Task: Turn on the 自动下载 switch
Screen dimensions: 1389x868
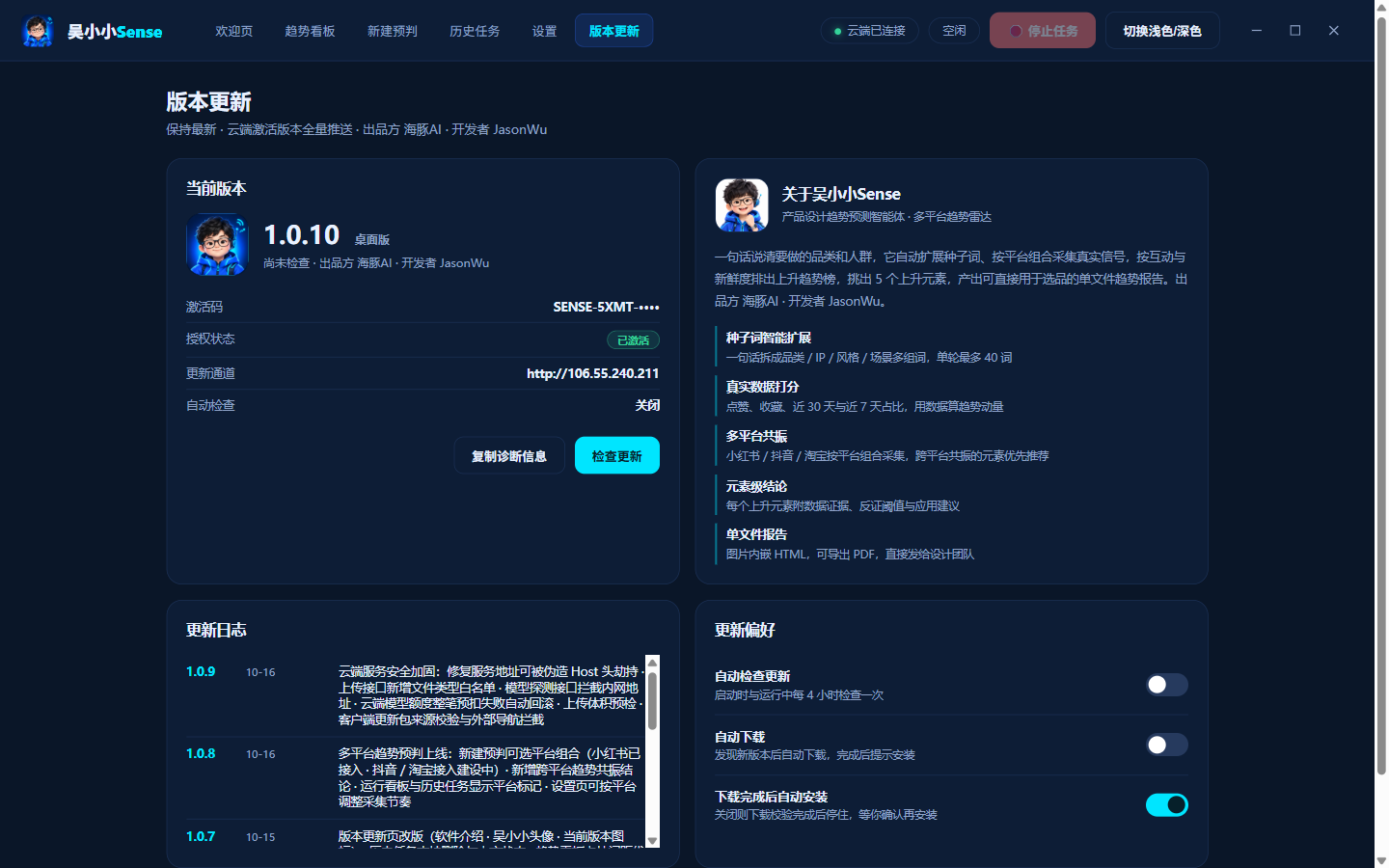Action: (x=1167, y=745)
